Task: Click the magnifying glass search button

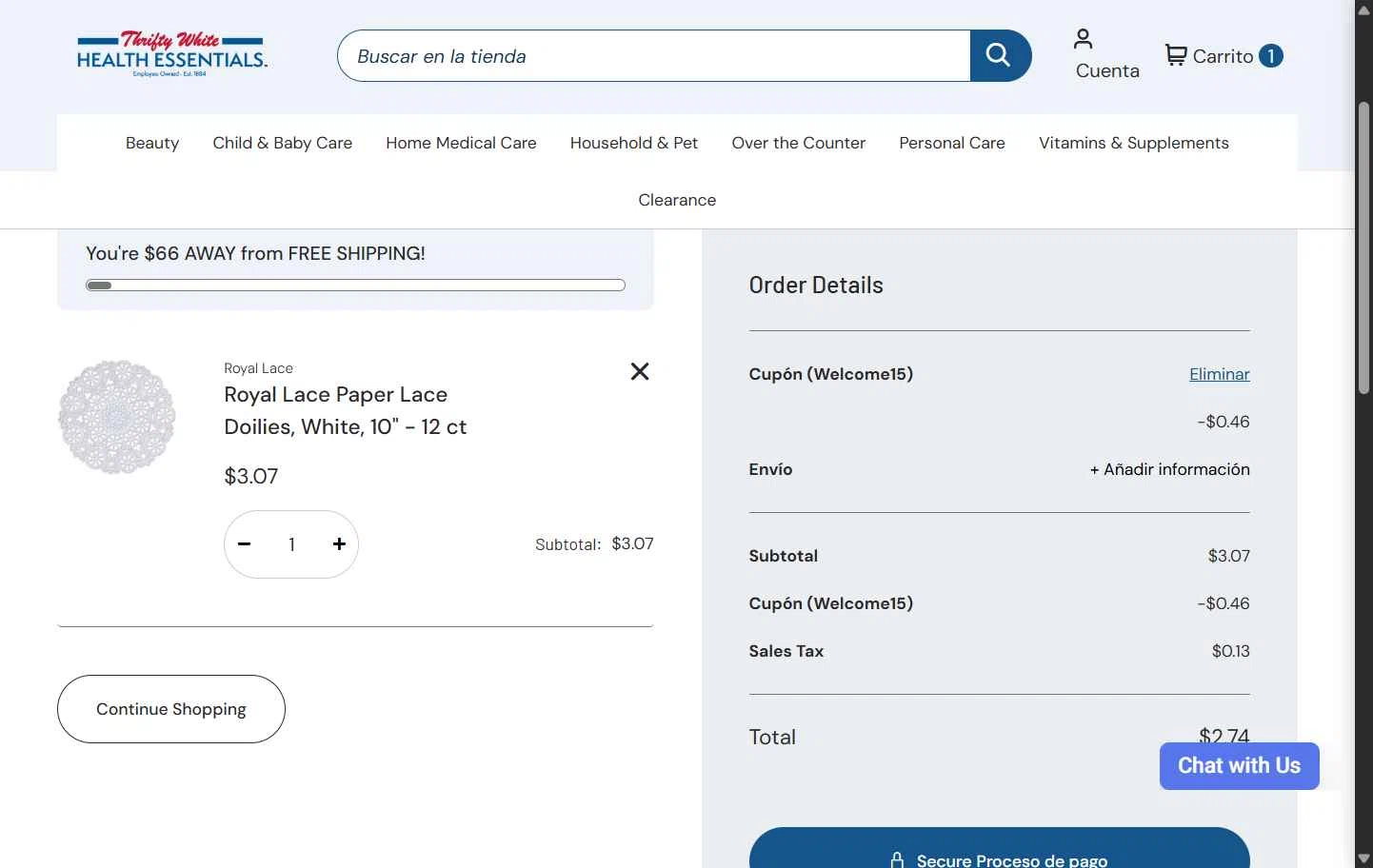Action: (x=1000, y=55)
